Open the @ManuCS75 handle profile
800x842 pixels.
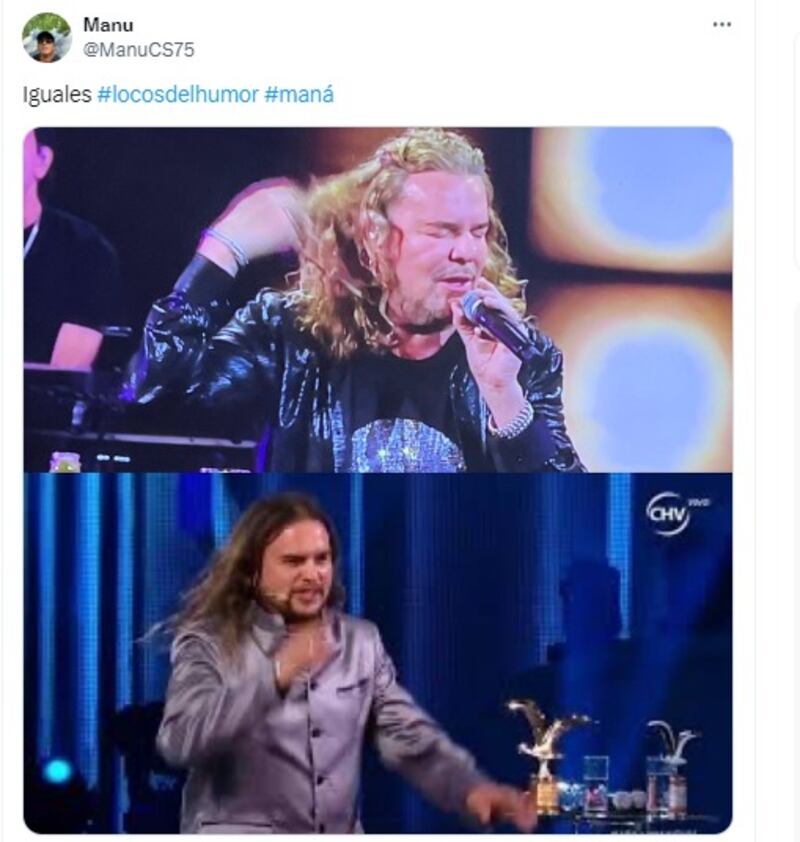pos(139,50)
